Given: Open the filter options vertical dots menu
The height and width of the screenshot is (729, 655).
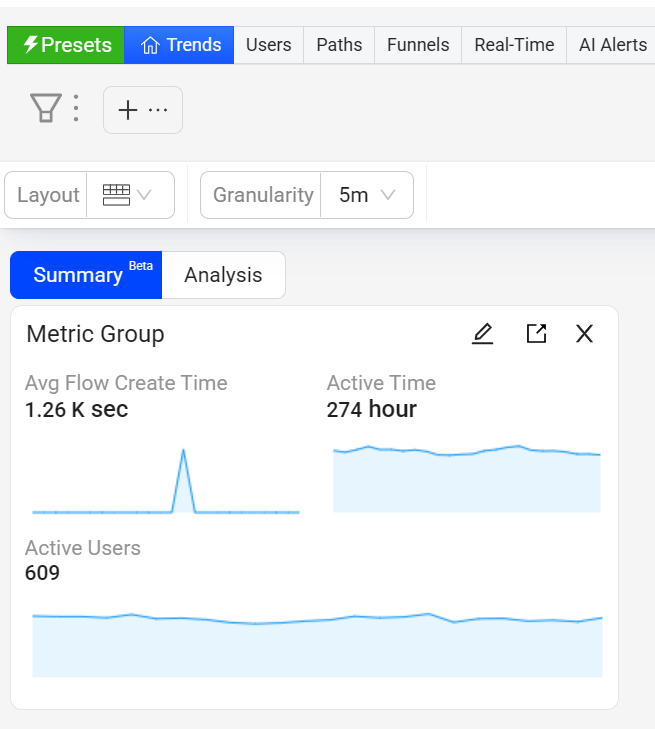Looking at the screenshot, I should tap(76, 108).
